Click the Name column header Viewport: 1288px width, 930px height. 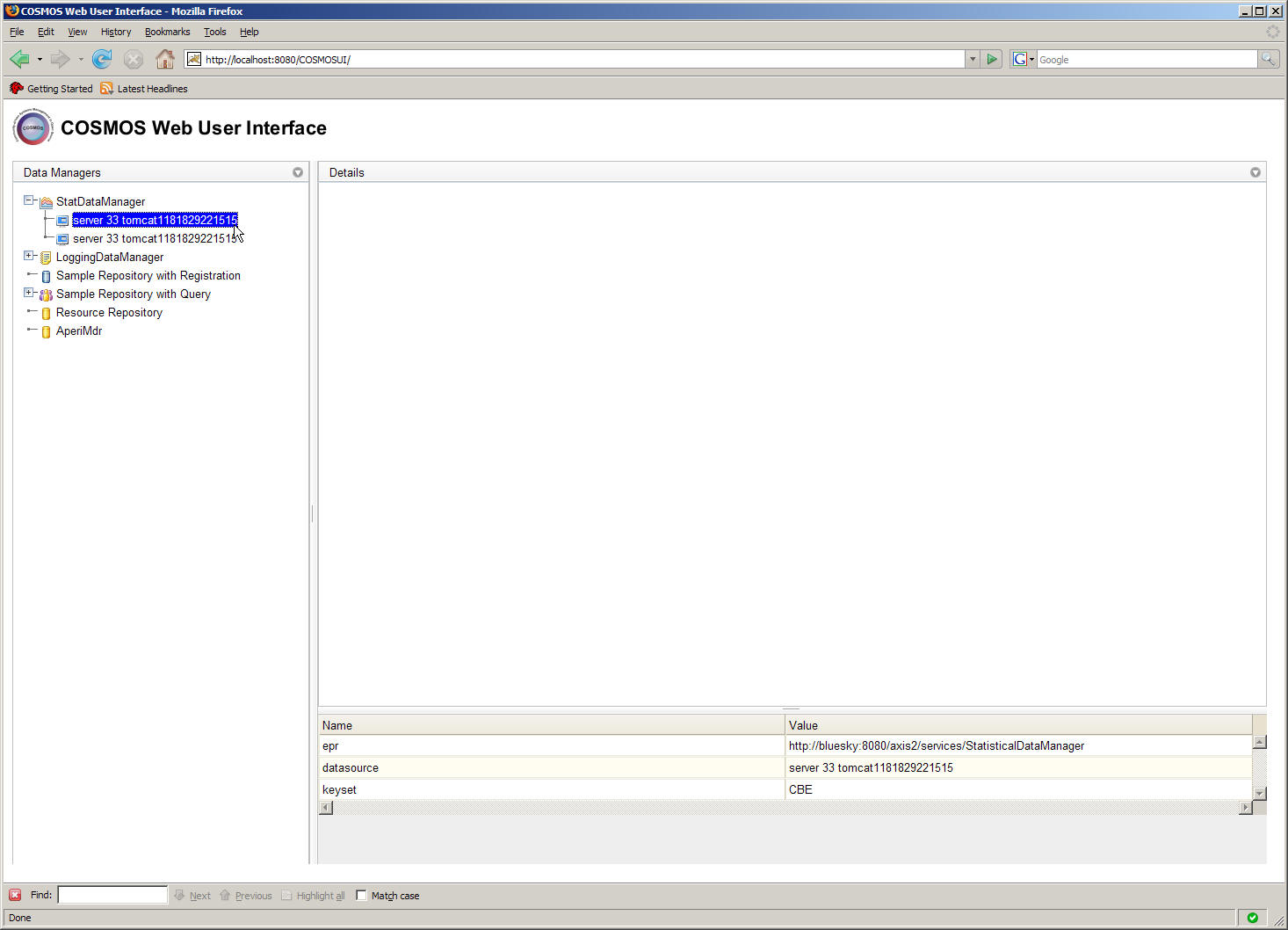551,725
